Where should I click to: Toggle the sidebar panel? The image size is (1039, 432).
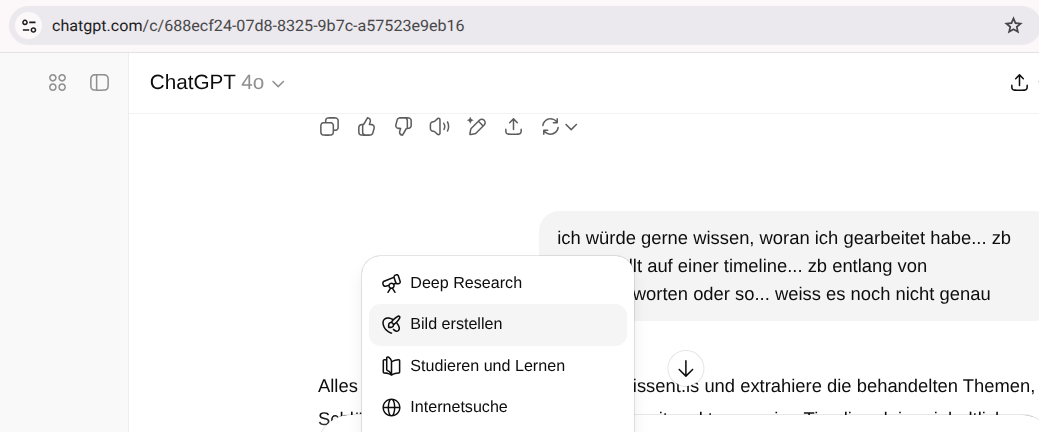click(100, 83)
